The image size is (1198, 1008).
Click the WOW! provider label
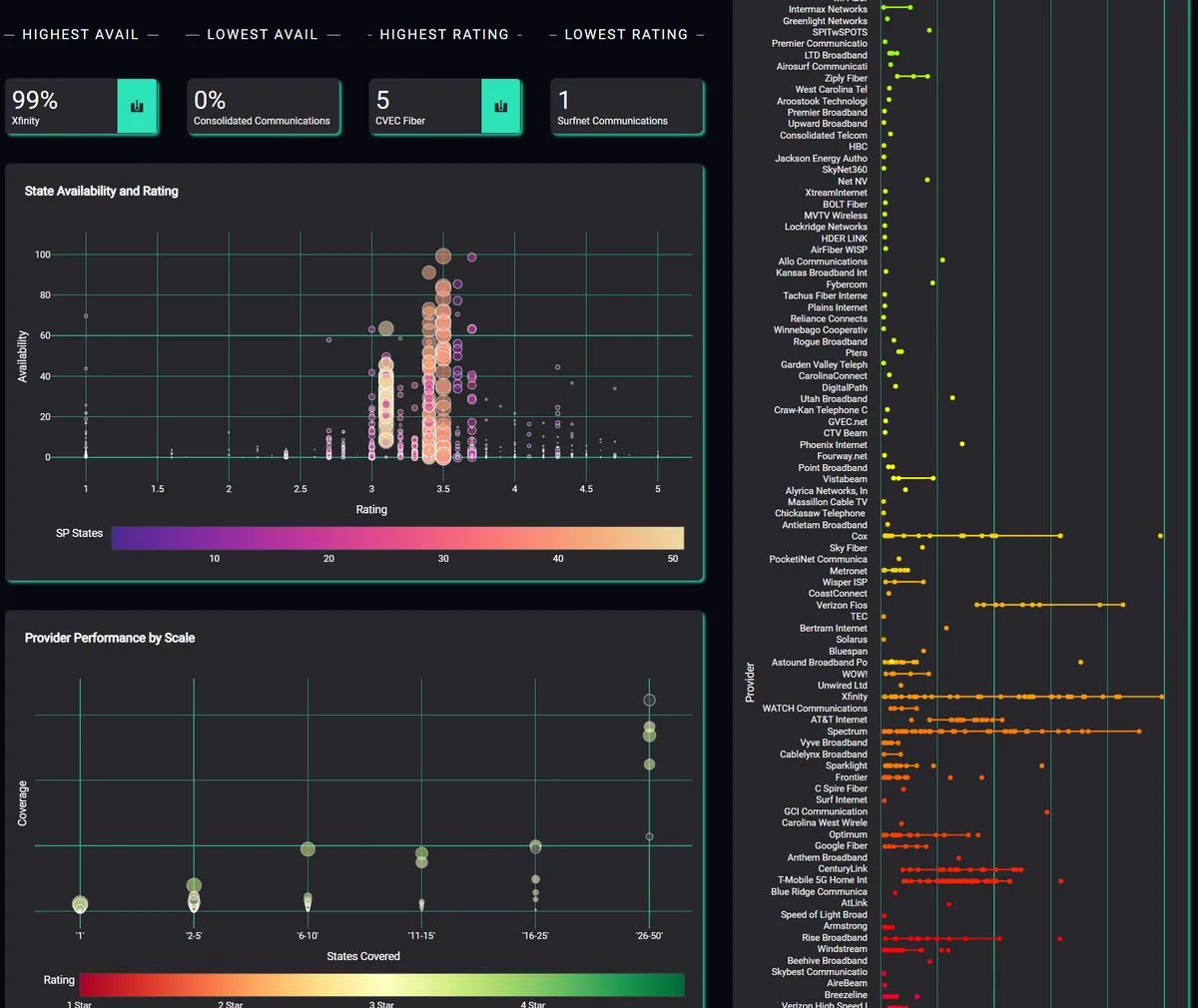855,675
